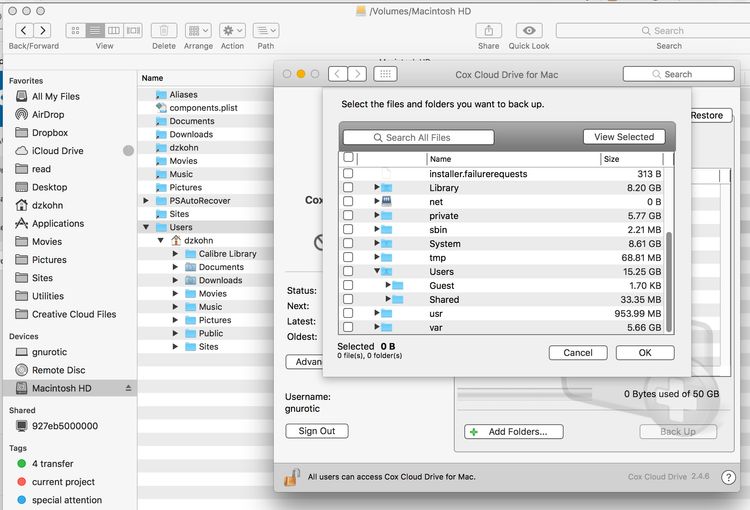750x510 pixels.
Task: Open Creative Cloud Files in sidebar
Action: (74, 314)
